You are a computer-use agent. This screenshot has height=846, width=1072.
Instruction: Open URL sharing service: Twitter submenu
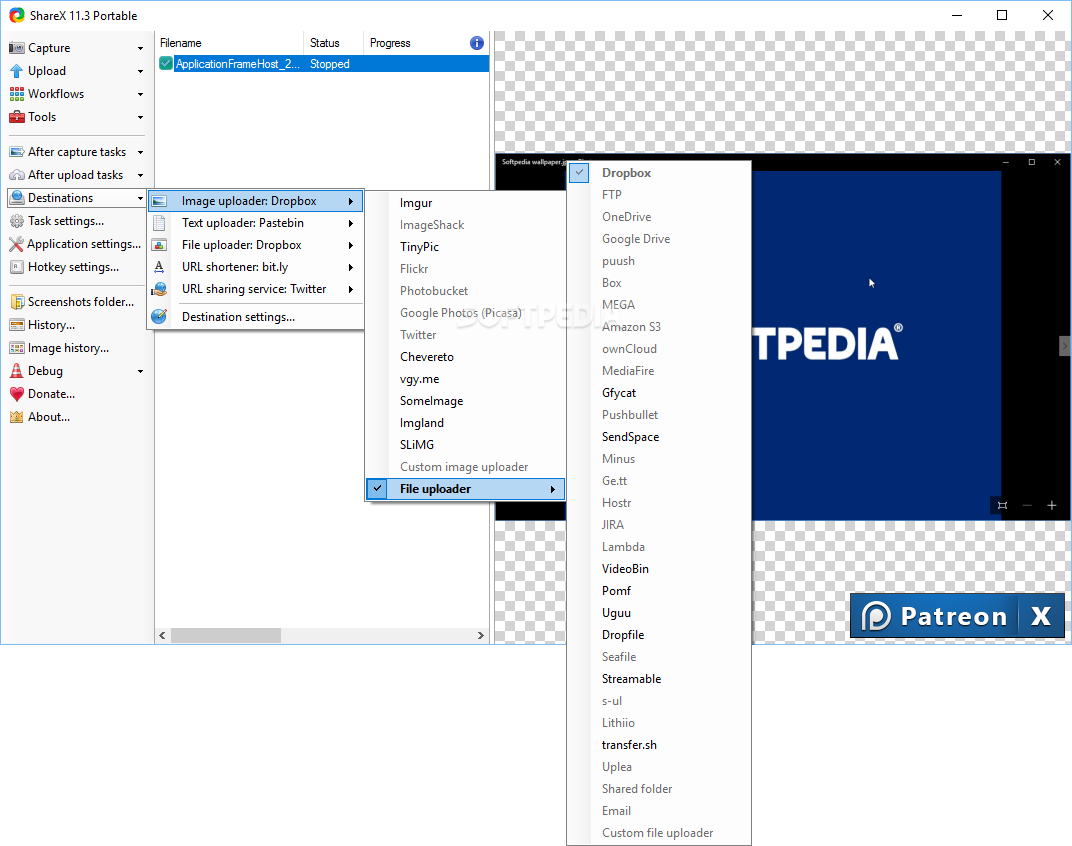coord(256,289)
